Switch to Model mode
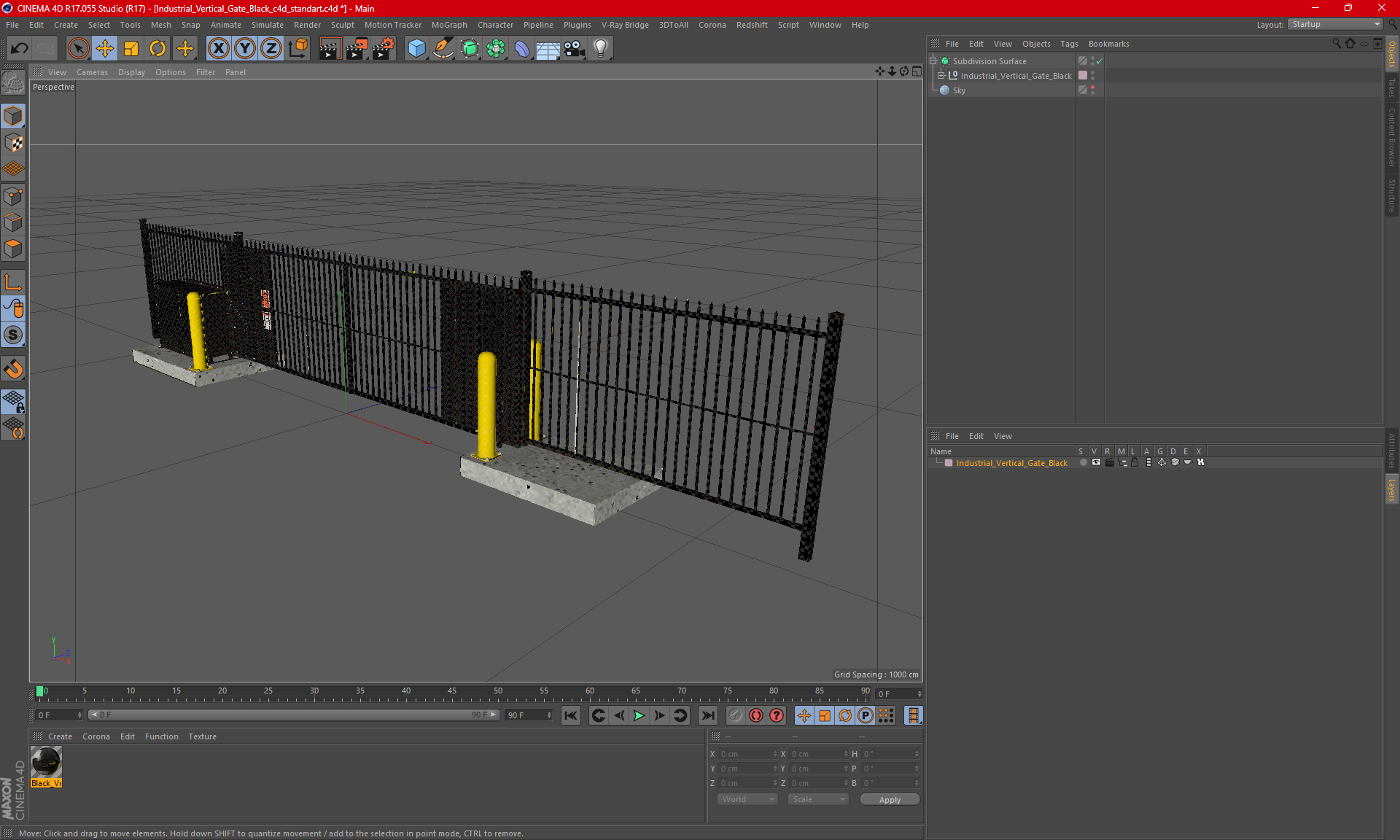This screenshot has height=840, width=1400. (13, 116)
